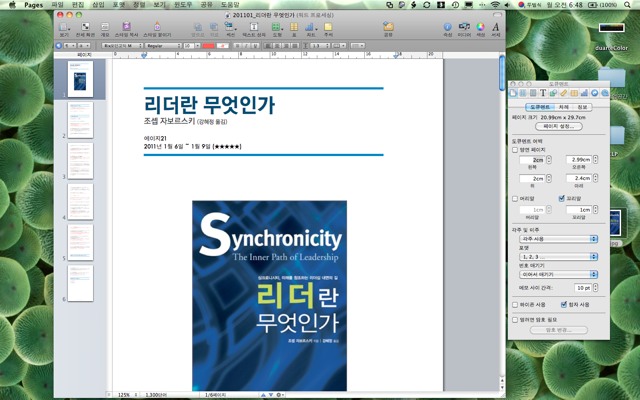640x400 pixels.
Task: Open the footnote format '1, 2, 3' dropdown
Action: (x=558, y=257)
